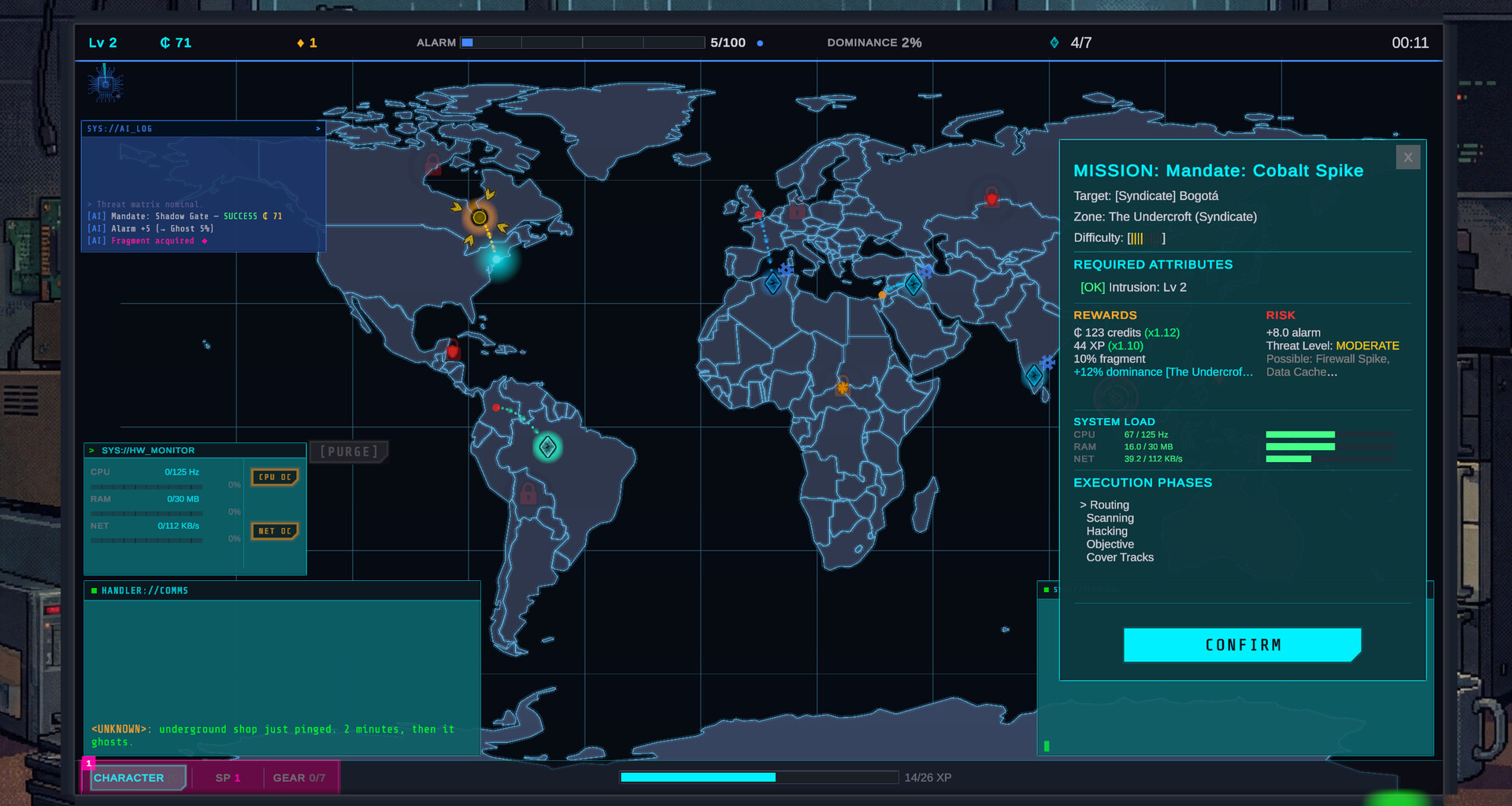Click the blue status dot beside 5/100 alarm

760,43
